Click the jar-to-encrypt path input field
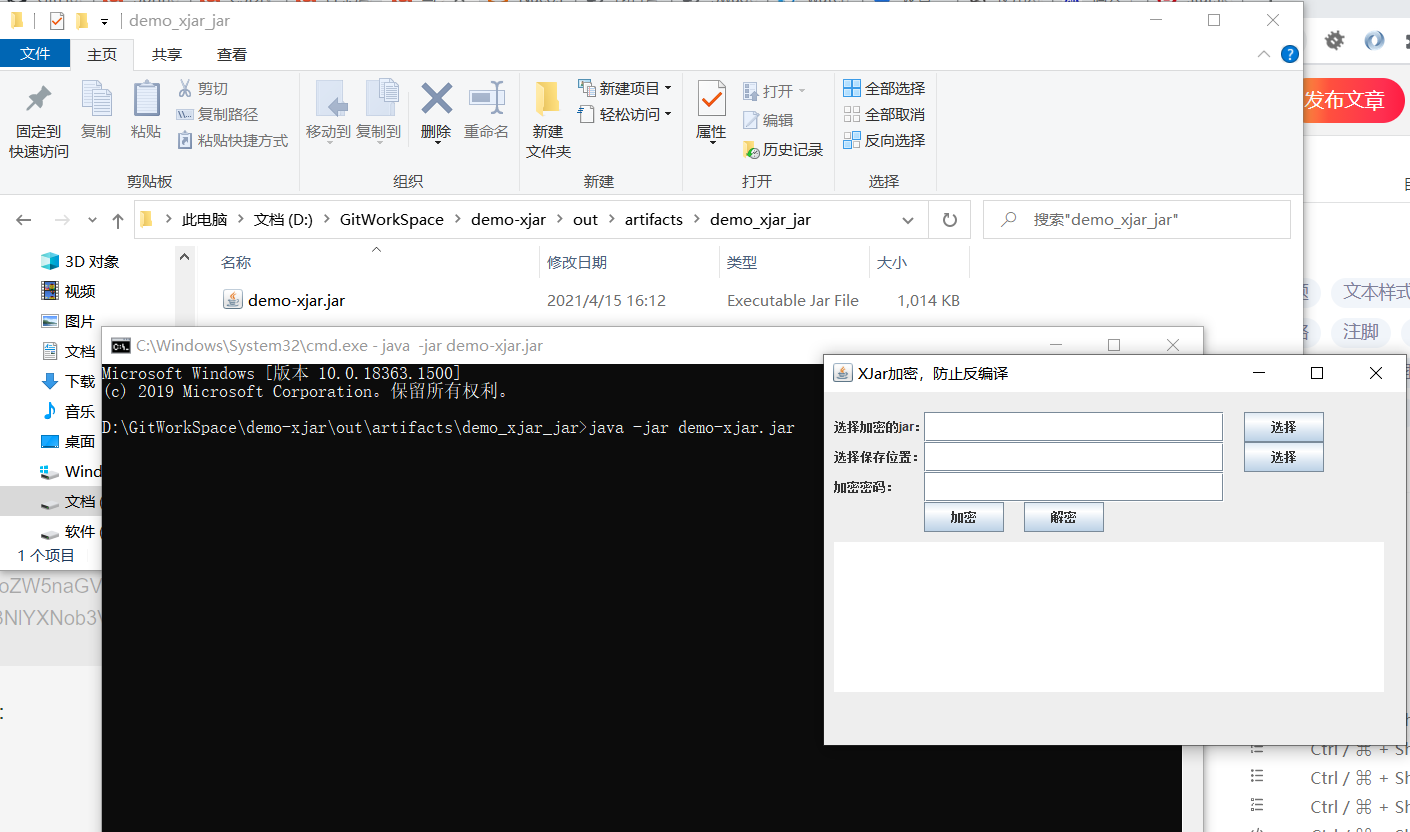This screenshot has width=1410, height=832. 1073,427
